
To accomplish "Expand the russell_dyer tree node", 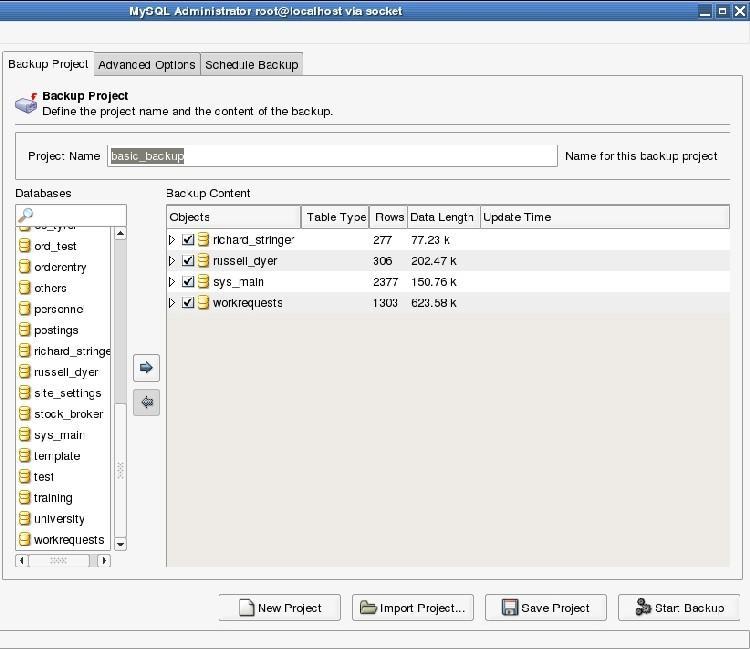I will 172,261.
